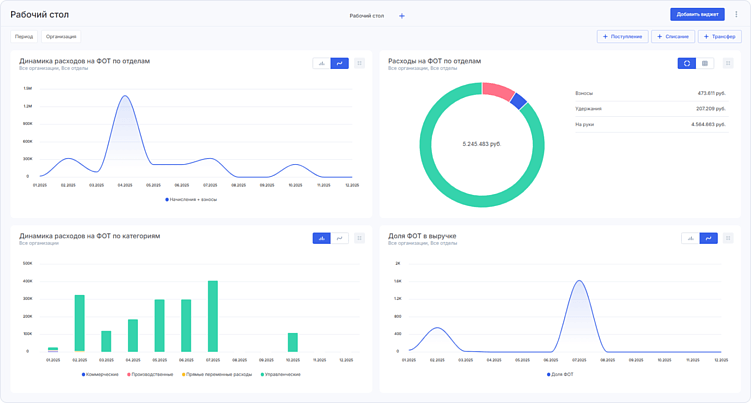This screenshot has width=751, height=403.
Task: Select line chart view in department dynamics widget
Action: click(x=340, y=63)
